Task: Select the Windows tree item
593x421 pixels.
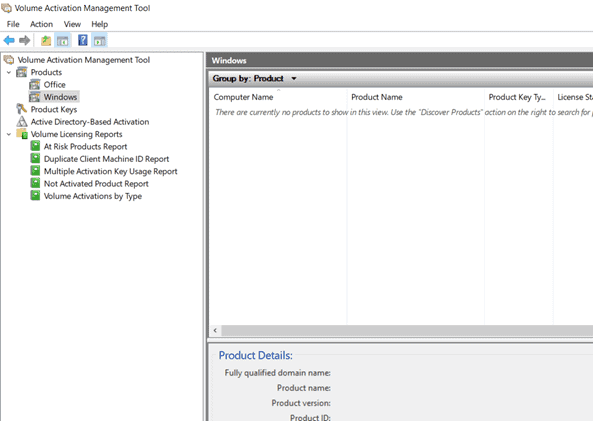Action: [x=60, y=97]
